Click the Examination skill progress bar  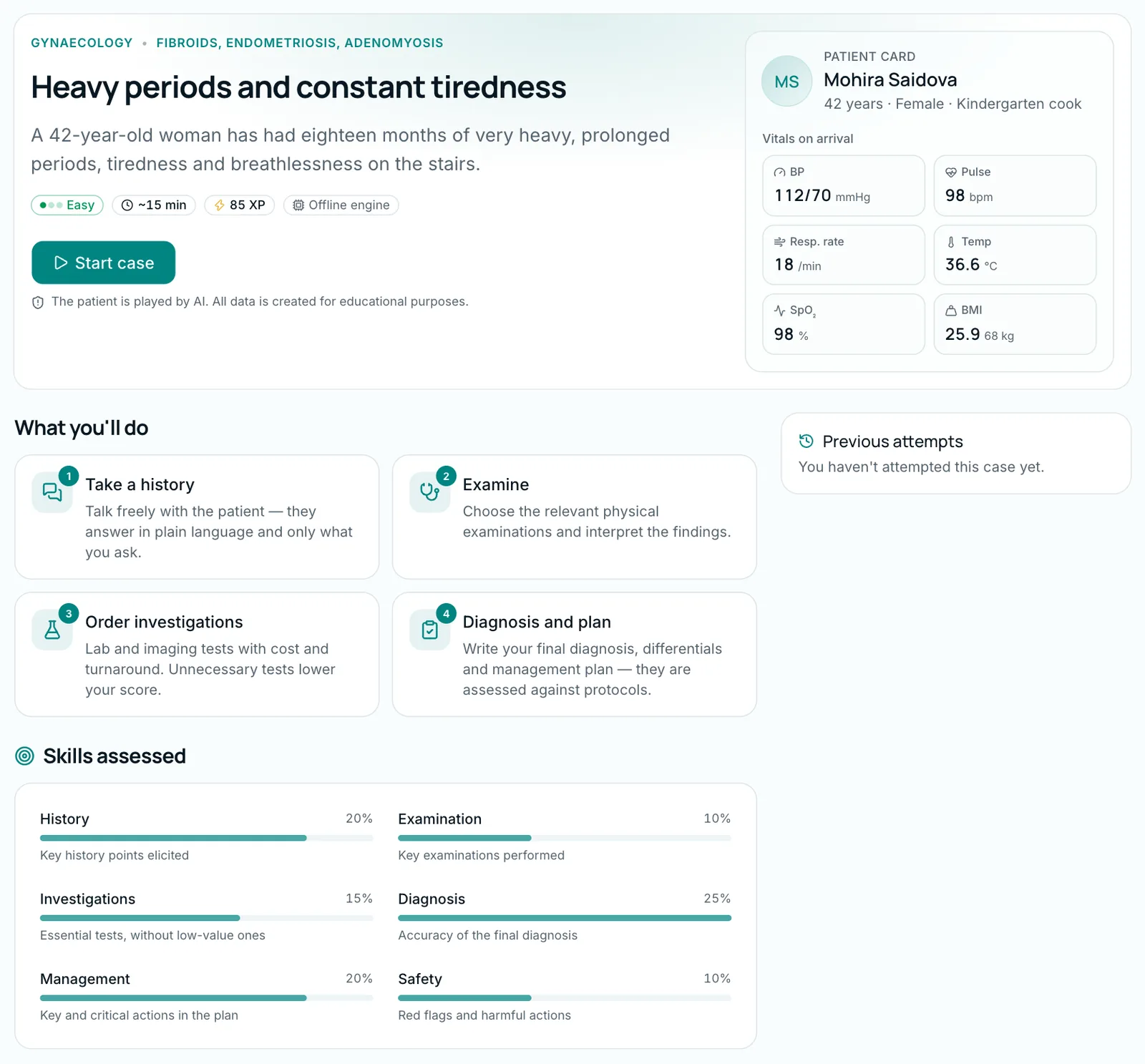[x=565, y=838]
